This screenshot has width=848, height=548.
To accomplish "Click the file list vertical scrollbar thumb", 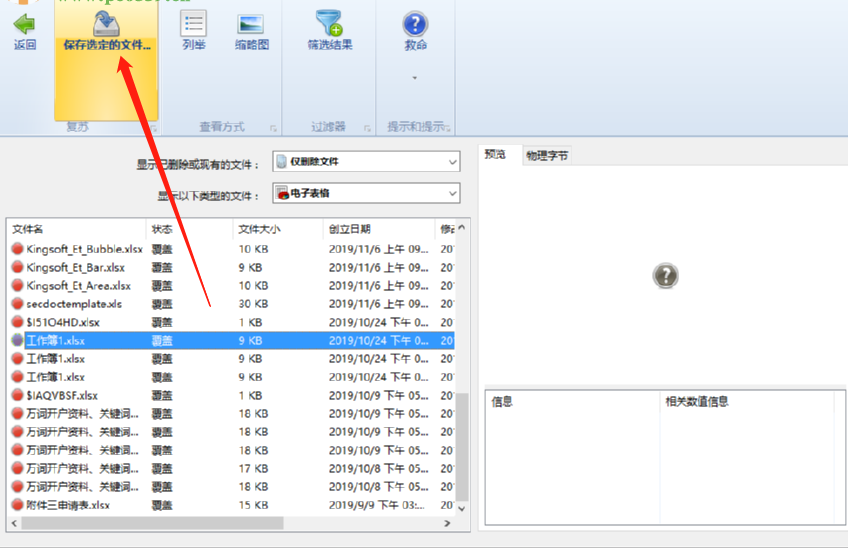I will 461,447.
